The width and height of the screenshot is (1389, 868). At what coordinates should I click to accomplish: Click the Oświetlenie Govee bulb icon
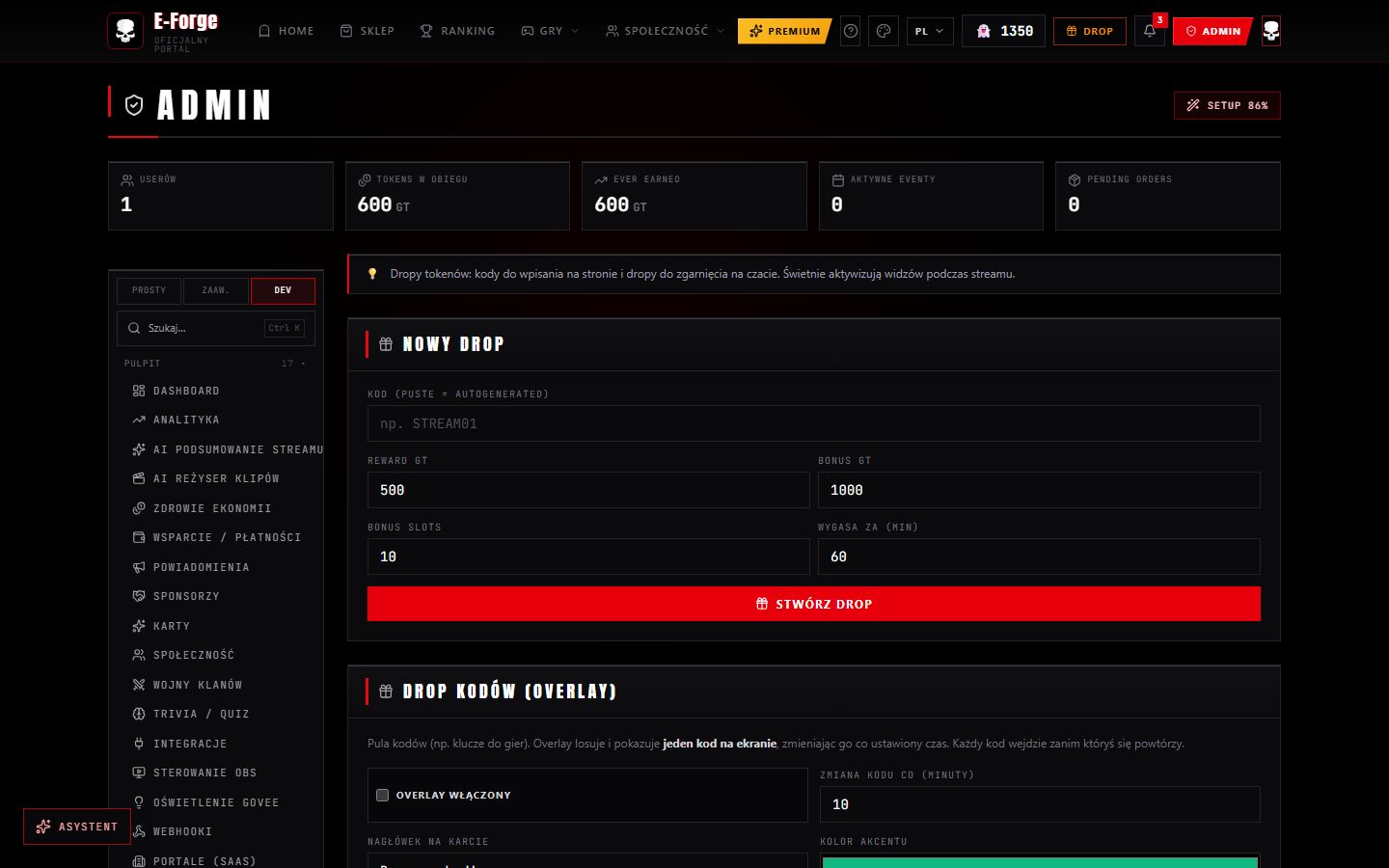tap(139, 802)
